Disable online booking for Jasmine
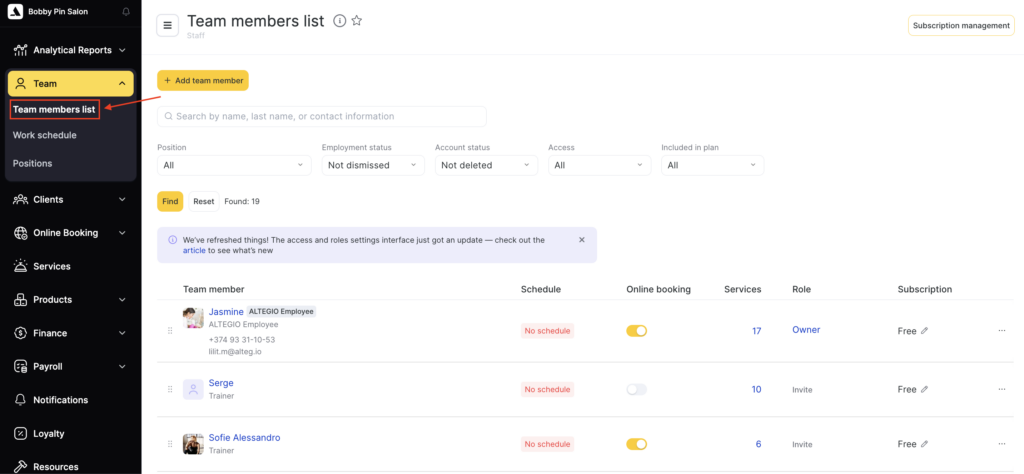 pyautogui.click(x=636, y=331)
